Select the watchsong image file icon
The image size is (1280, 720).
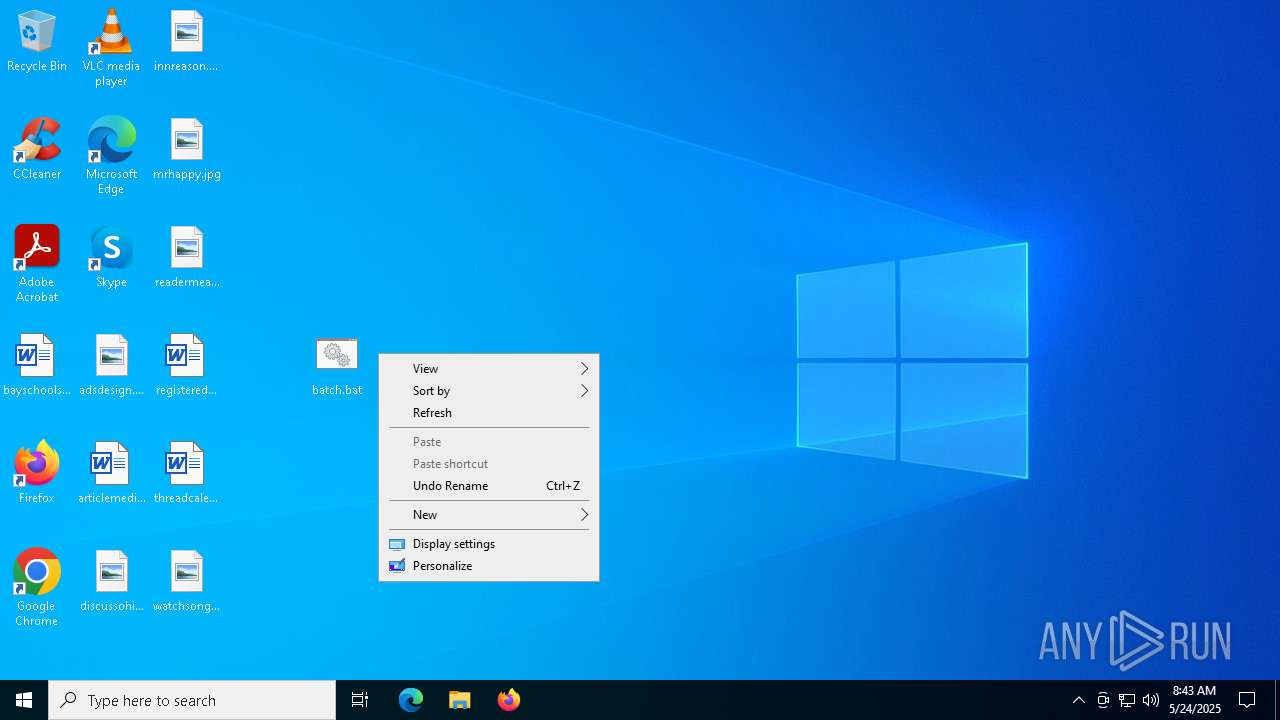pos(186,581)
